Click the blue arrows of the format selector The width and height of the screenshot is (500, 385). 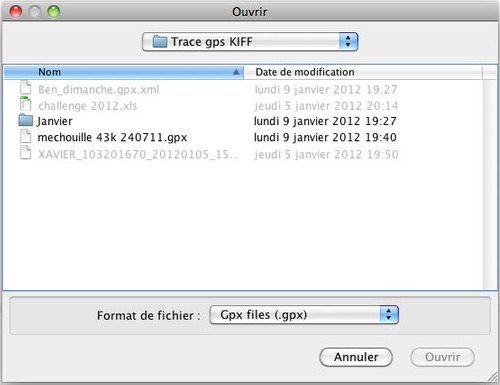click(x=389, y=315)
